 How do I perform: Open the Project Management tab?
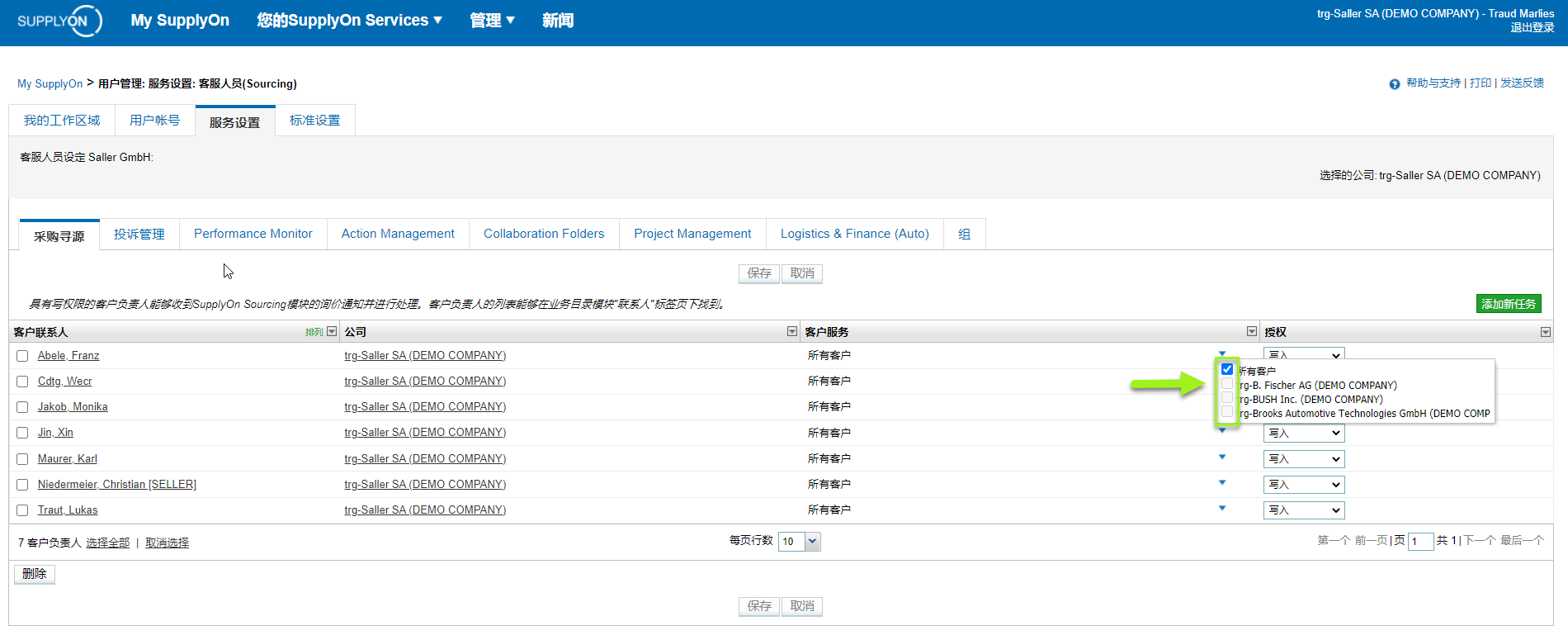[692, 235]
